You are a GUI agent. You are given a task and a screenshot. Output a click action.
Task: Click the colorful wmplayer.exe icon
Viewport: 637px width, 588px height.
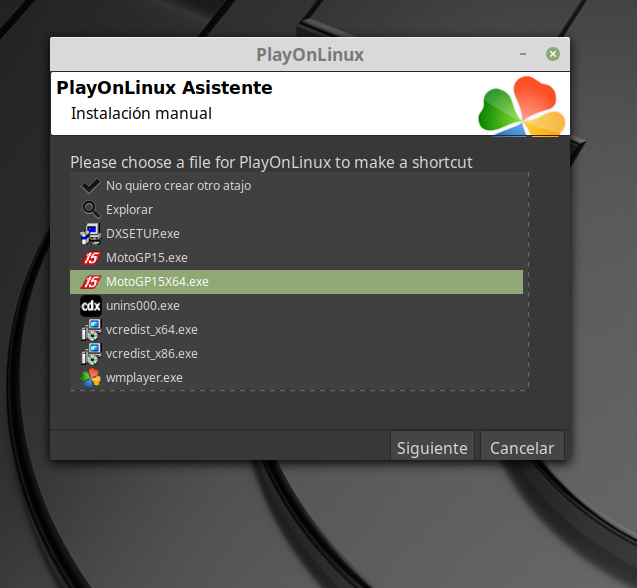91,378
